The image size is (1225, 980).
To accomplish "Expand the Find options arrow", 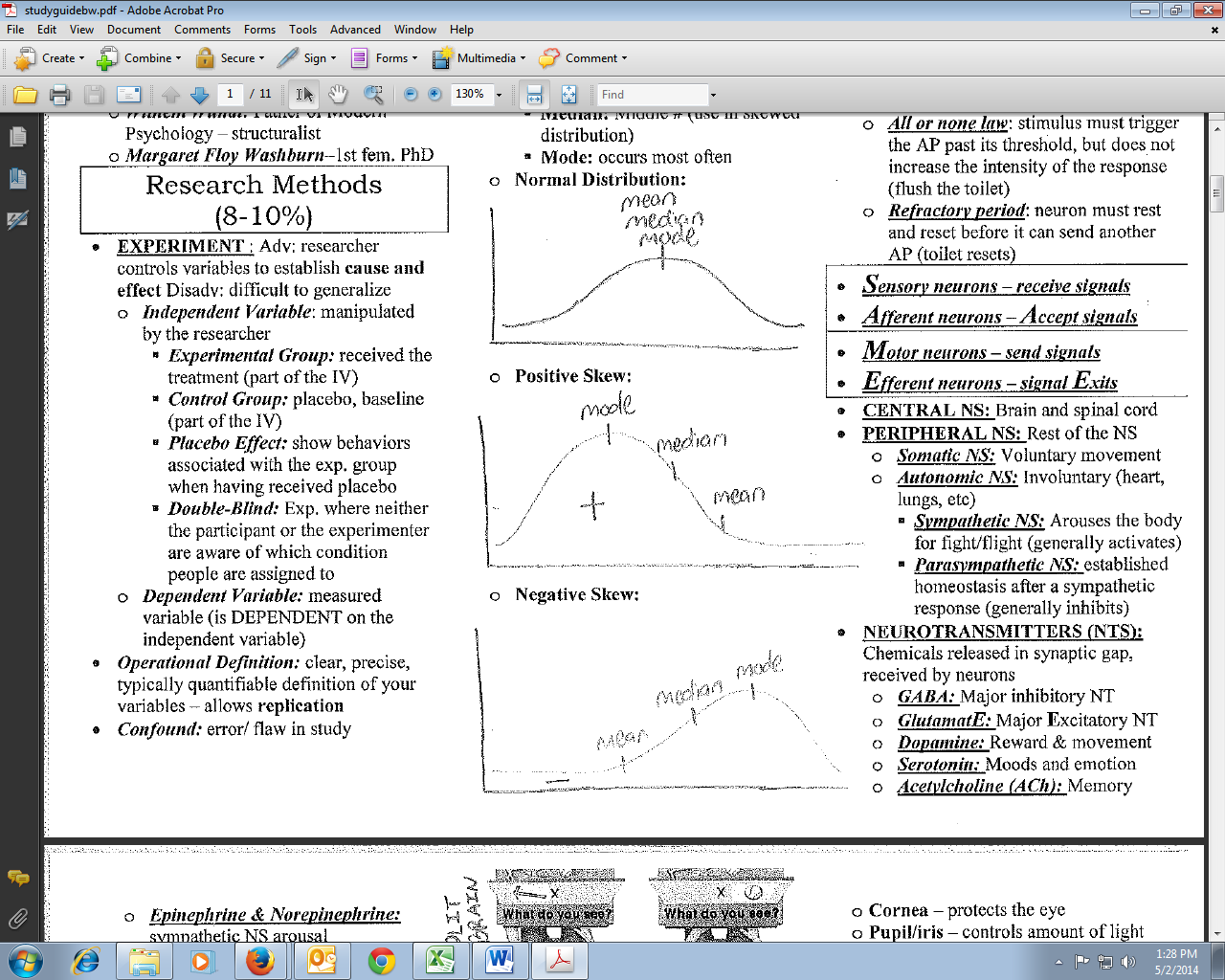I will 713,95.
